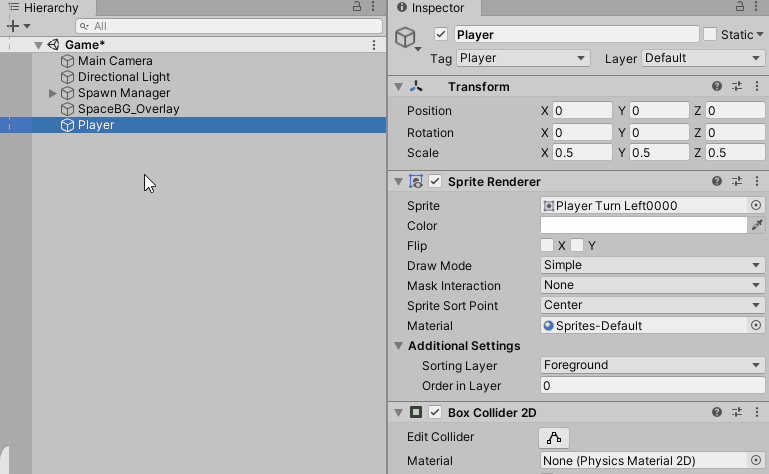
Task: Open the Sorting Layer dropdown
Action: (x=652, y=365)
